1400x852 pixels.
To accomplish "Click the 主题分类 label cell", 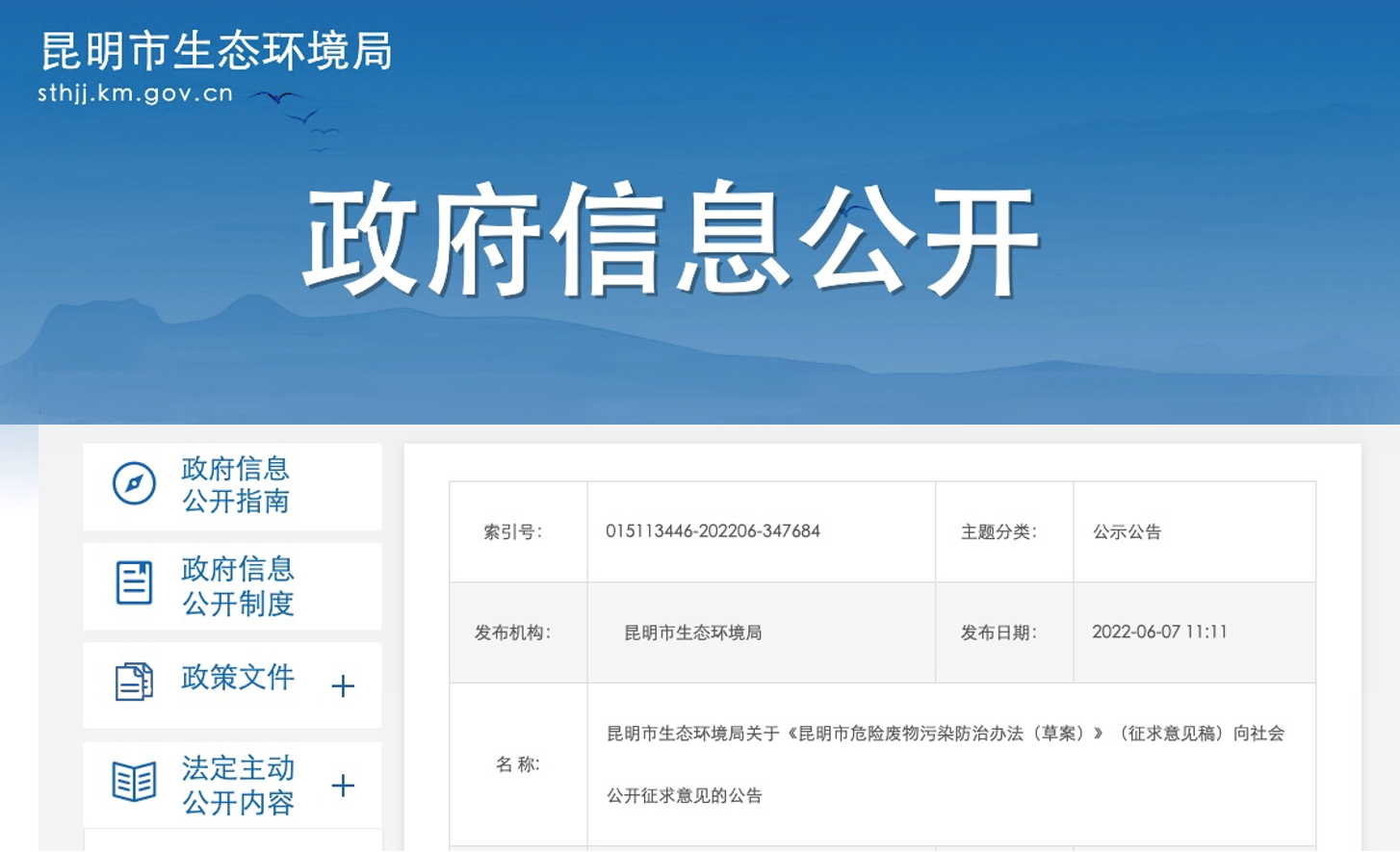I will pyautogui.click(x=1004, y=531).
